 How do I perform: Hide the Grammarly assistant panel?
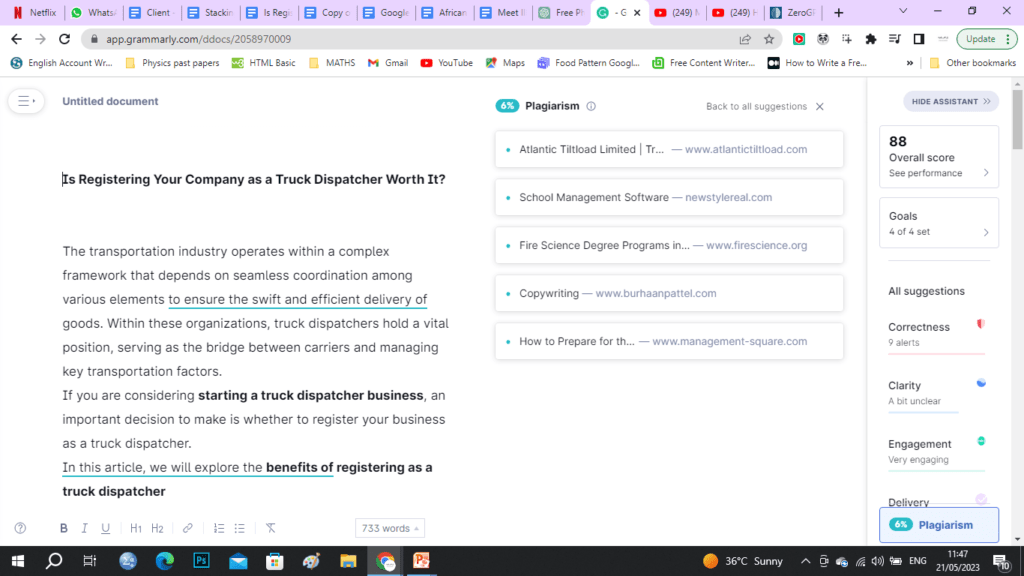click(950, 101)
